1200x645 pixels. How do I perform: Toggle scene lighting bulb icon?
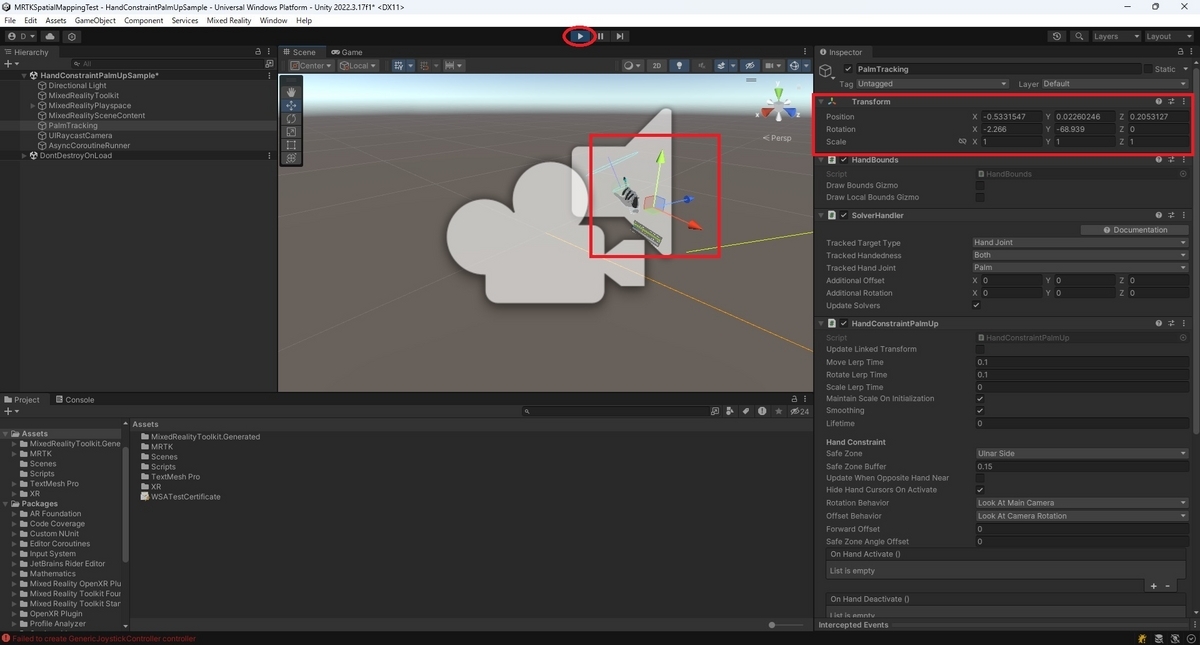680,66
